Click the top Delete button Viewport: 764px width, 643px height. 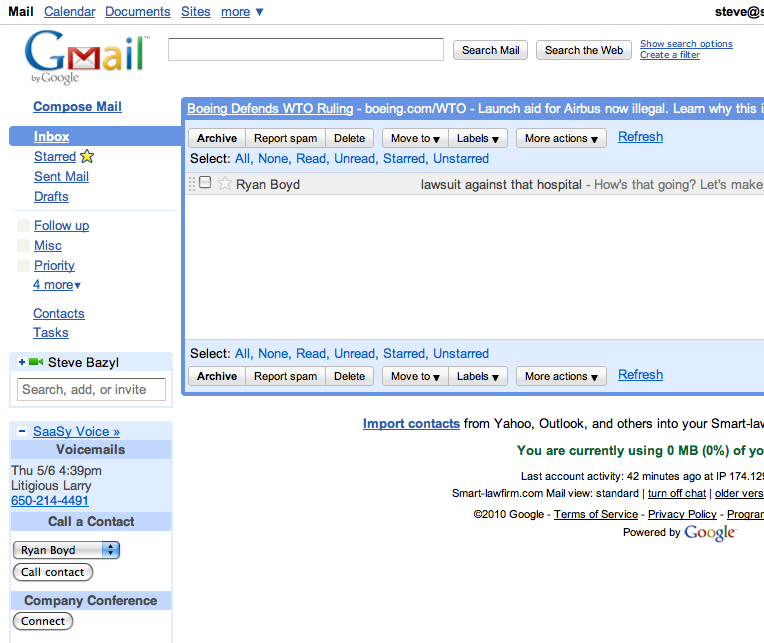coord(349,138)
